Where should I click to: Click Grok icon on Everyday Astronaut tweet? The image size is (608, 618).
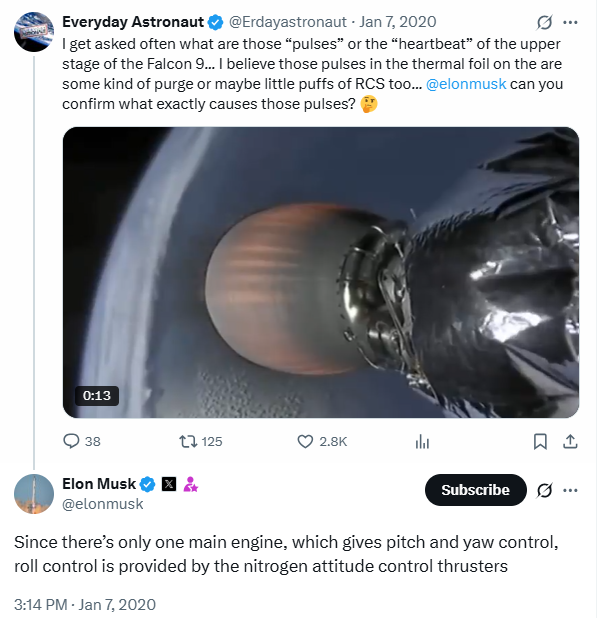[546, 22]
